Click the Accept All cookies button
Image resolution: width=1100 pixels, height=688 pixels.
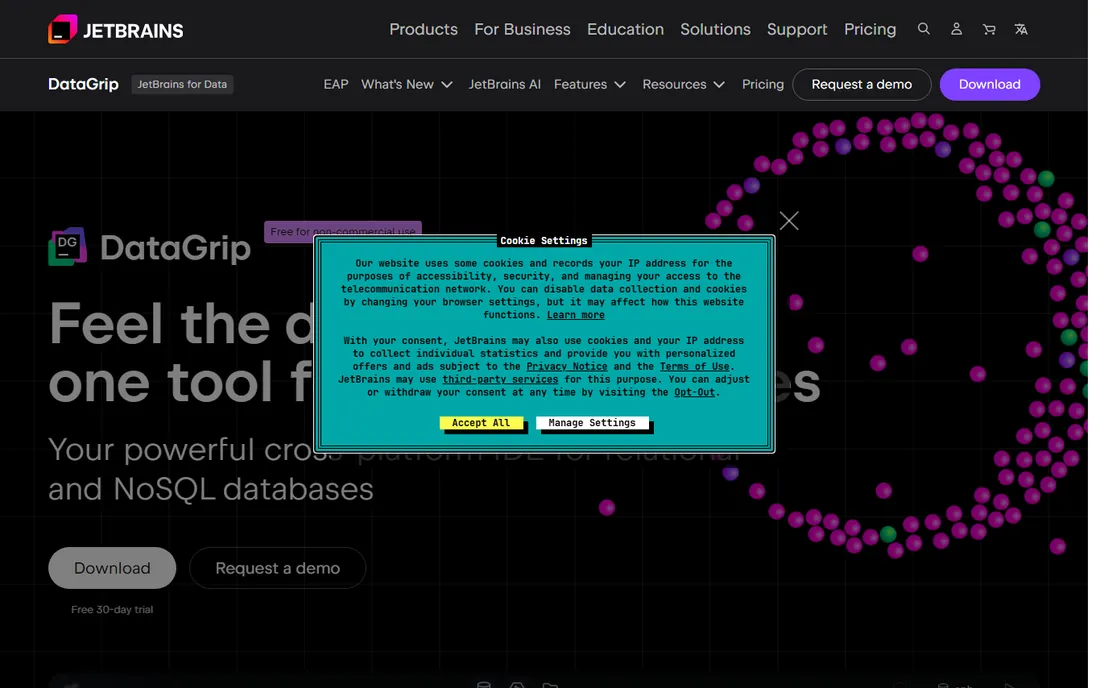[x=481, y=423]
